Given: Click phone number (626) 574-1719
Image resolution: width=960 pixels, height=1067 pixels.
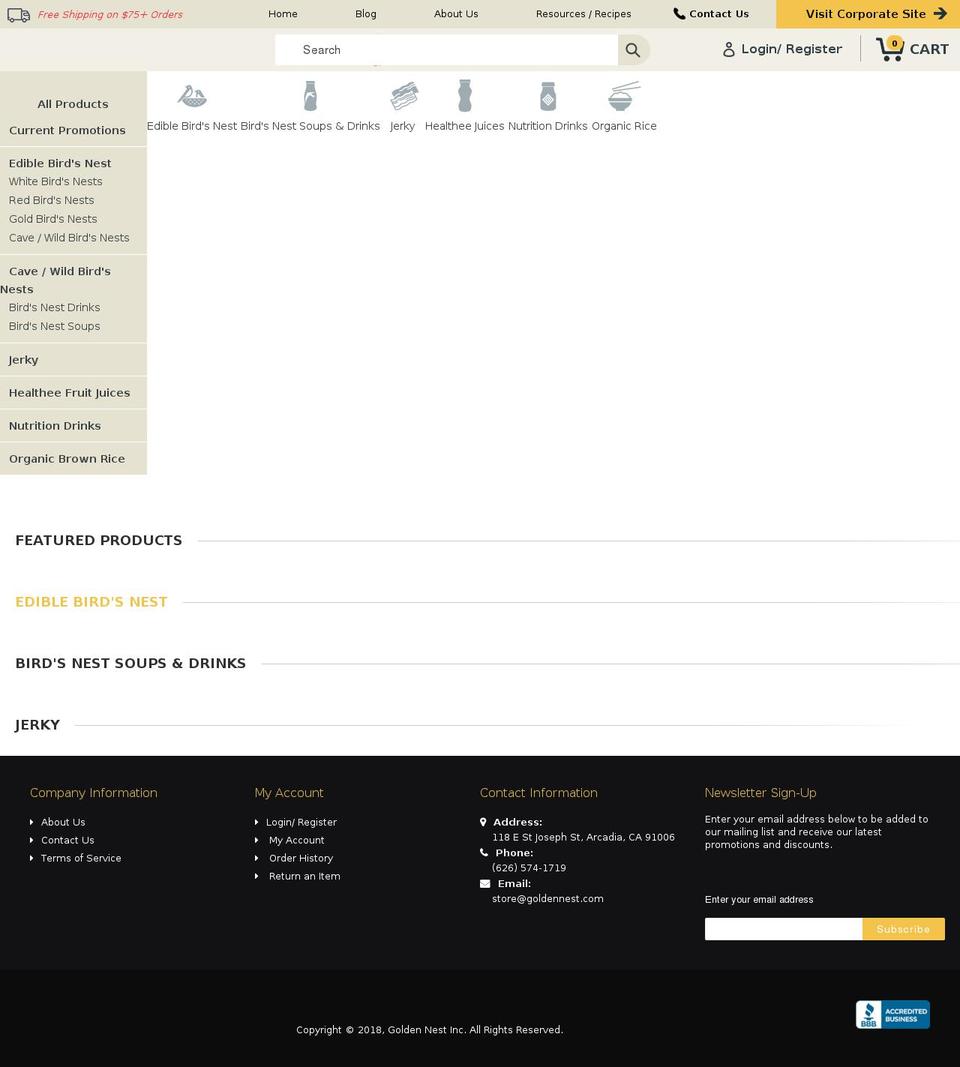Looking at the screenshot, I should coord(529,868).
